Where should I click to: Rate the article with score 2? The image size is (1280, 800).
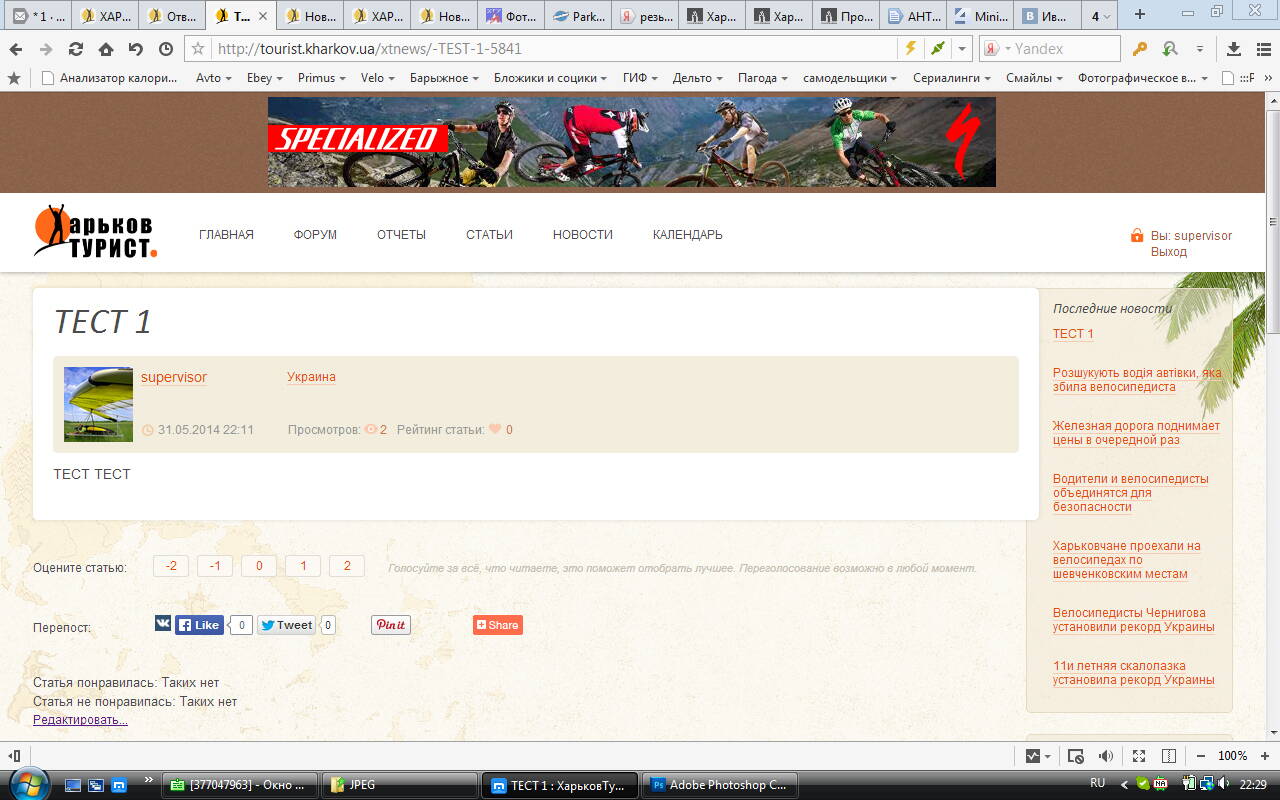[x=347, y=566]
